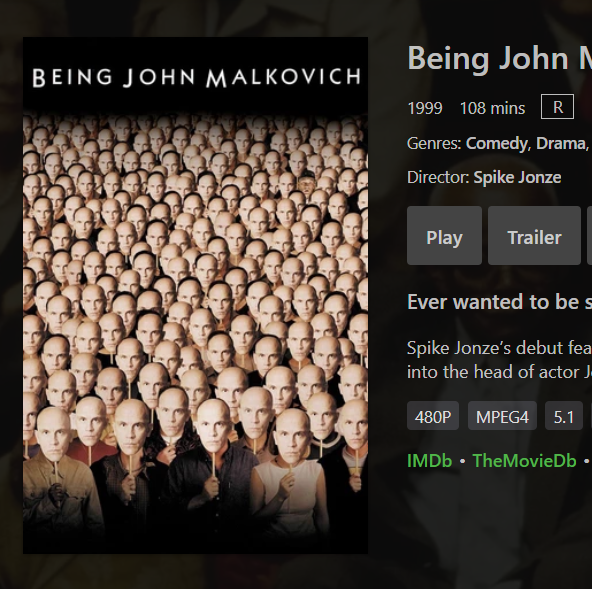Click the 'Director:' label
Screen dimensions: 592x589
438,177
